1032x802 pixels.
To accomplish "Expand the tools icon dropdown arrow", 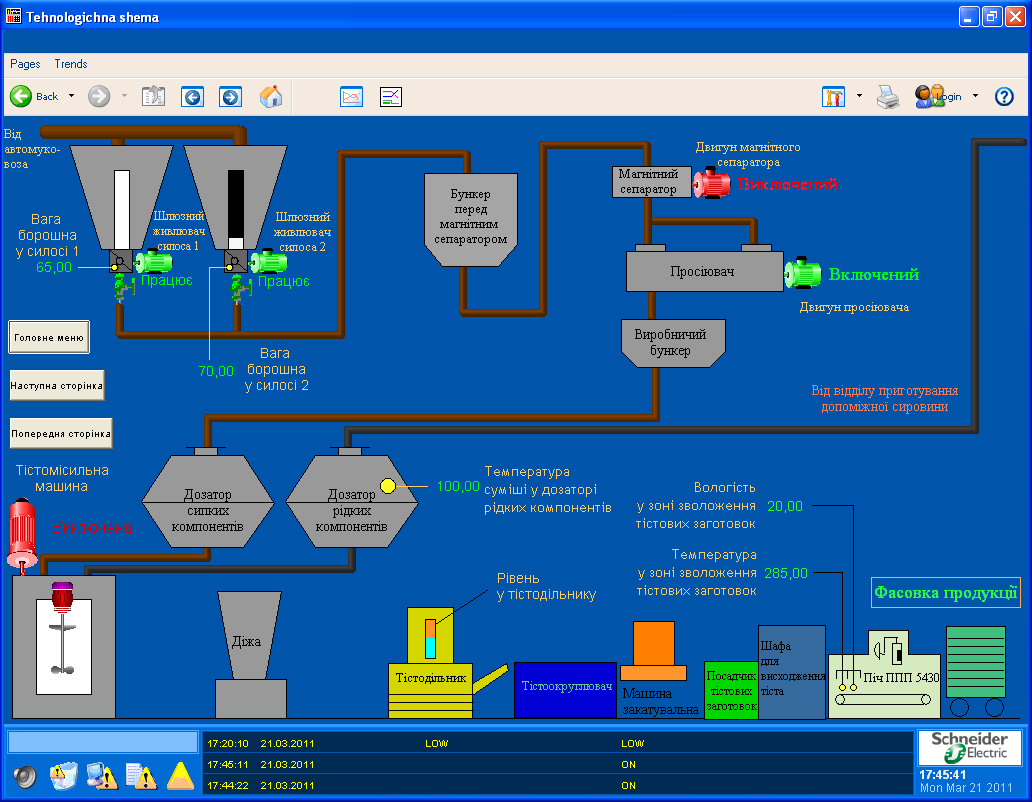I will point(859,96).
